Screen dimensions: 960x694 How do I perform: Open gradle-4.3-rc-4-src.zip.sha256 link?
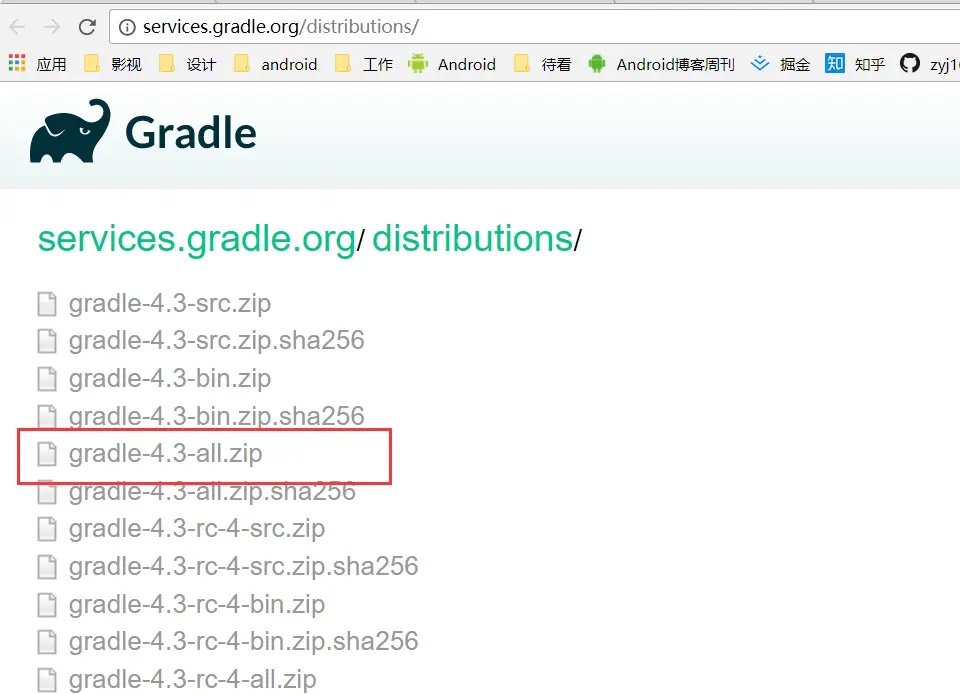point(243,567)
